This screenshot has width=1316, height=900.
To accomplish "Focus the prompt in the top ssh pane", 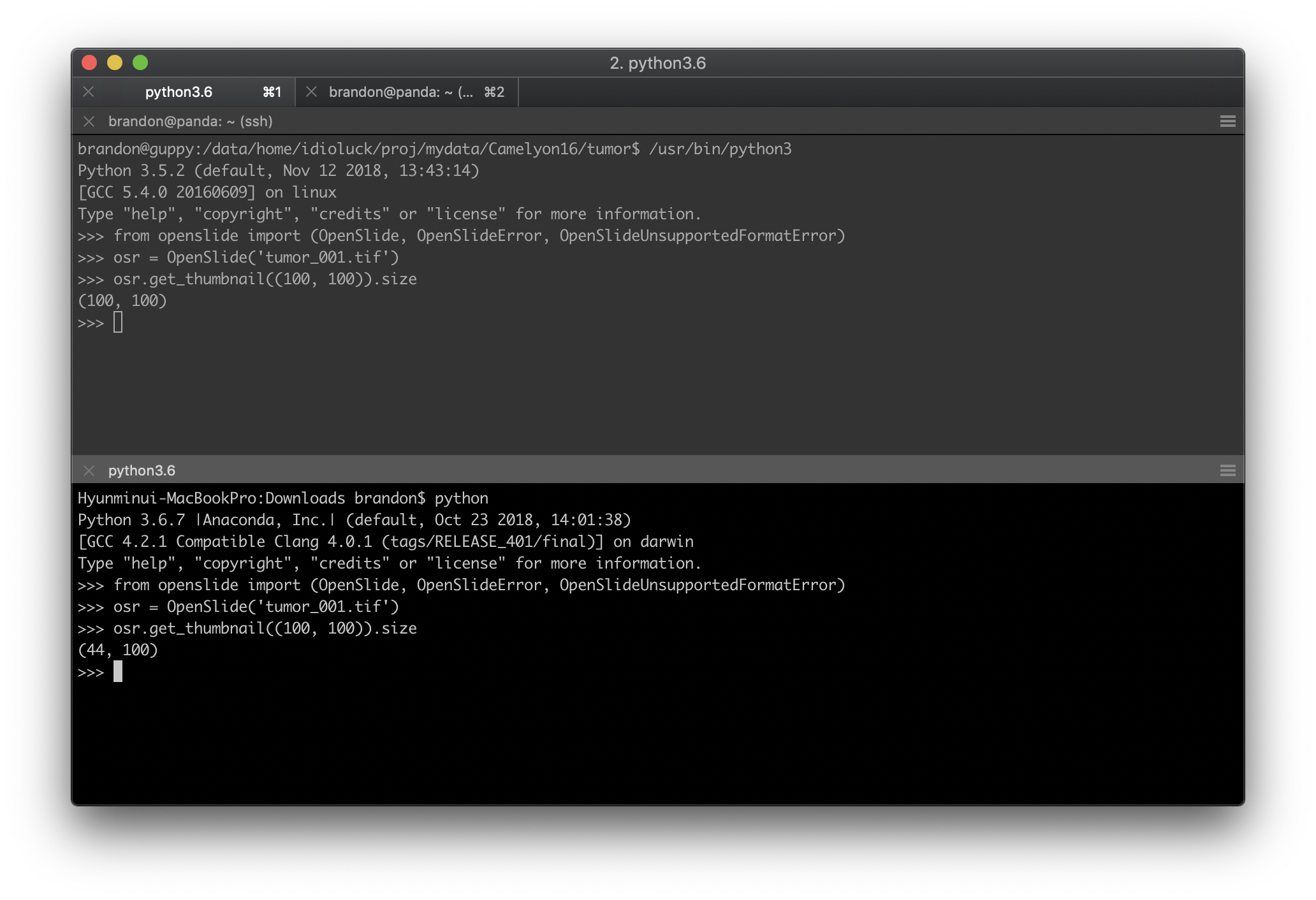I will pyautogui.click(x=119, y=322).
